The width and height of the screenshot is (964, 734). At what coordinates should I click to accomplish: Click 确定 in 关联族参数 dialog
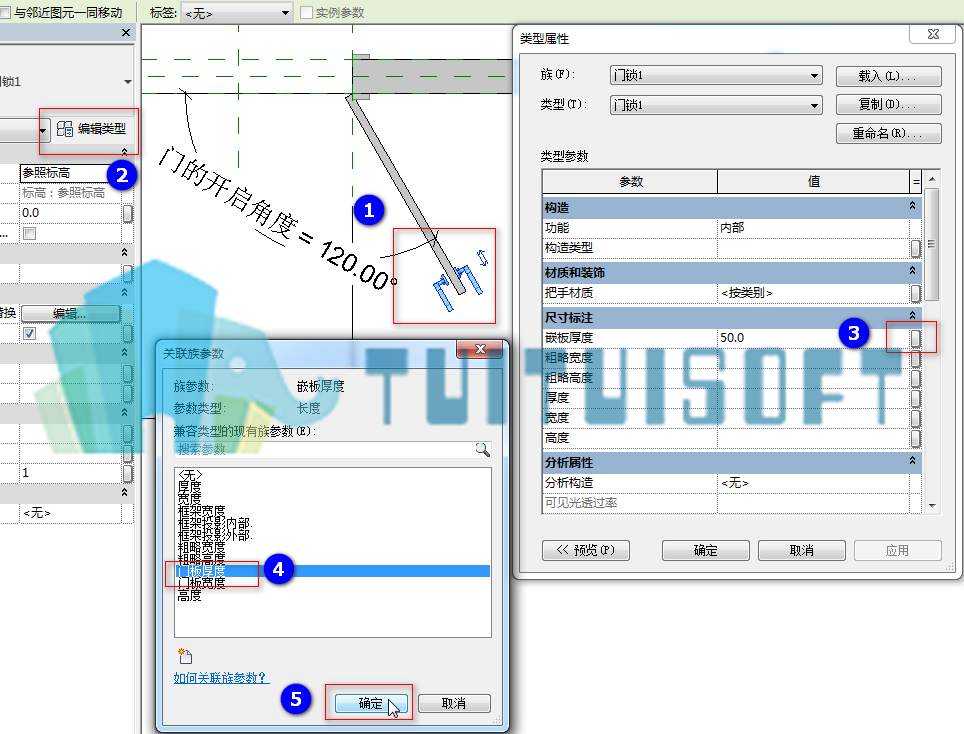click(x=371, y=703)
